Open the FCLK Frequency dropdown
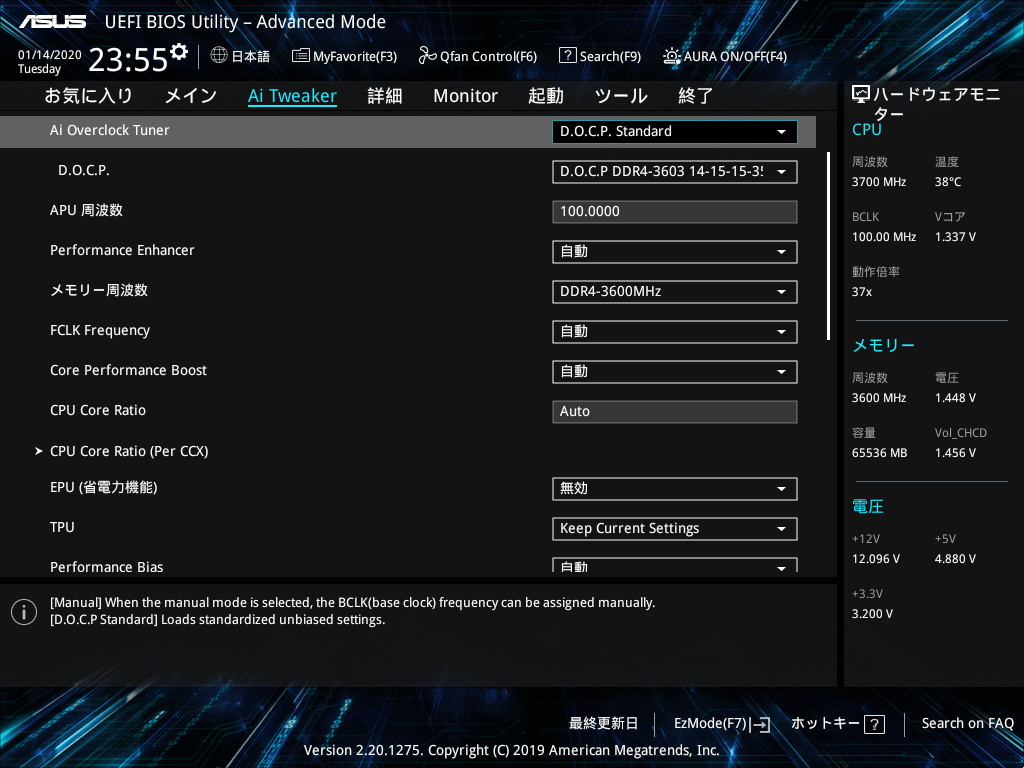This screenshot has width=1024, height=768. click(x=675, y=332)
